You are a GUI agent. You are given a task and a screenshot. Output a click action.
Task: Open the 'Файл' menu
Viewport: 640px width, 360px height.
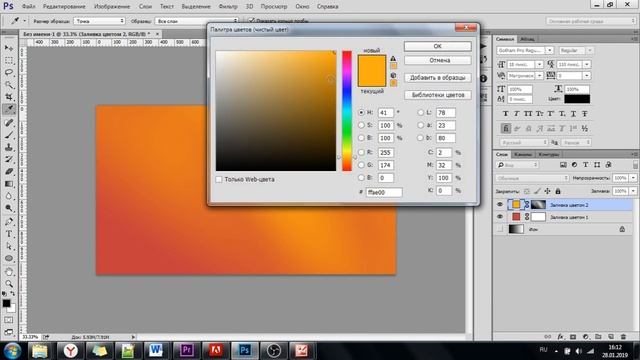[28, 7]
